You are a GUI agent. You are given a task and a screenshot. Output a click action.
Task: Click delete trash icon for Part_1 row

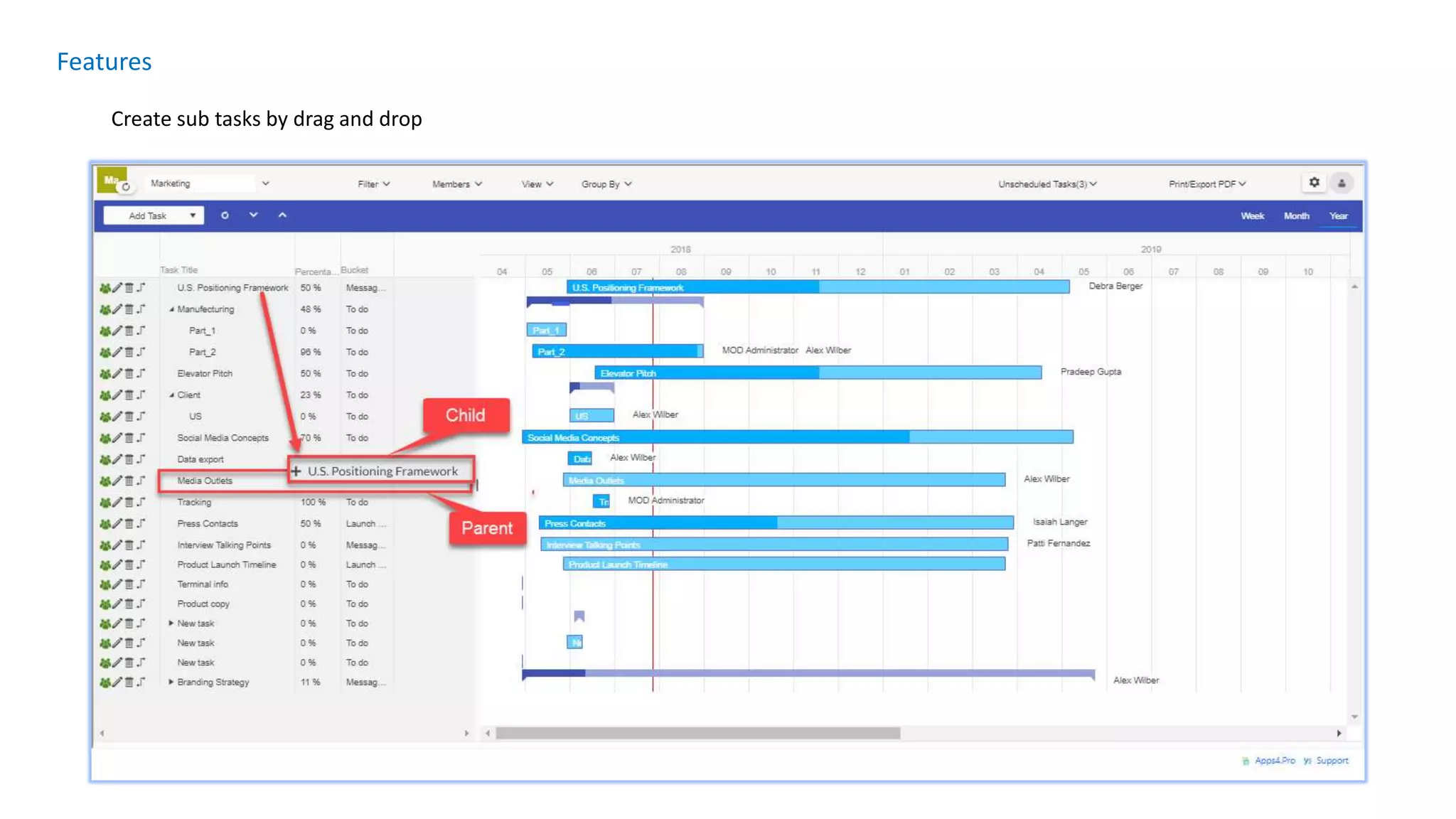129,331
